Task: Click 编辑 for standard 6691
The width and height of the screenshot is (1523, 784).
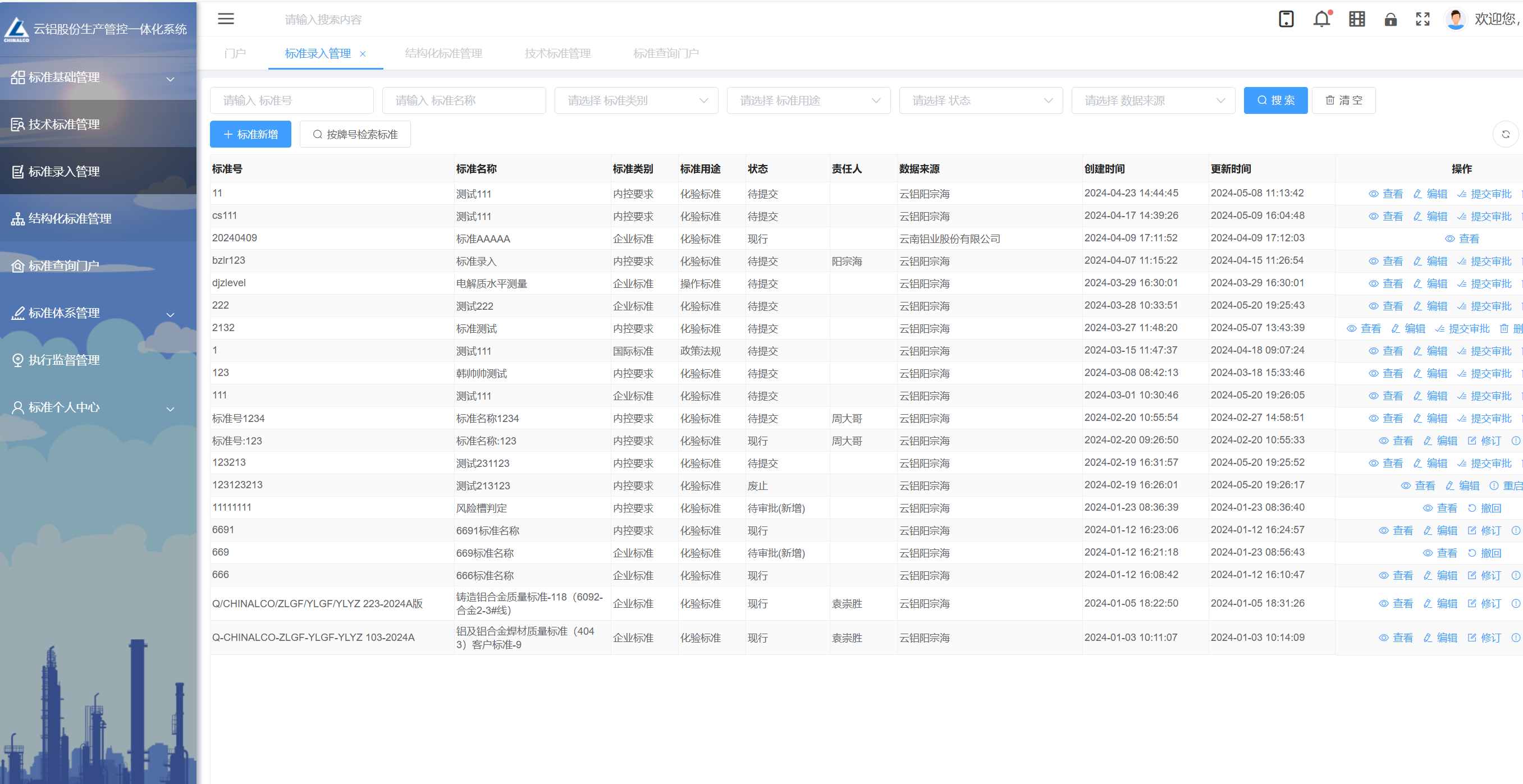Action: coord(1440,531)
